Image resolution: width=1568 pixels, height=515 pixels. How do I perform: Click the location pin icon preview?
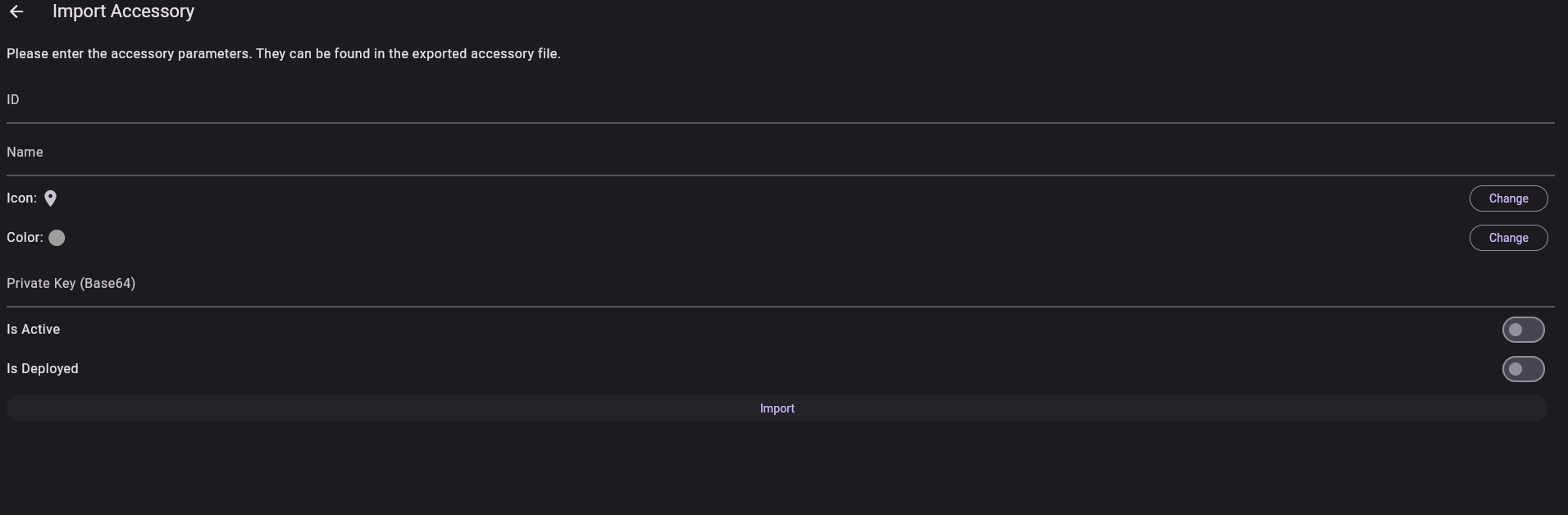(50, 198)
